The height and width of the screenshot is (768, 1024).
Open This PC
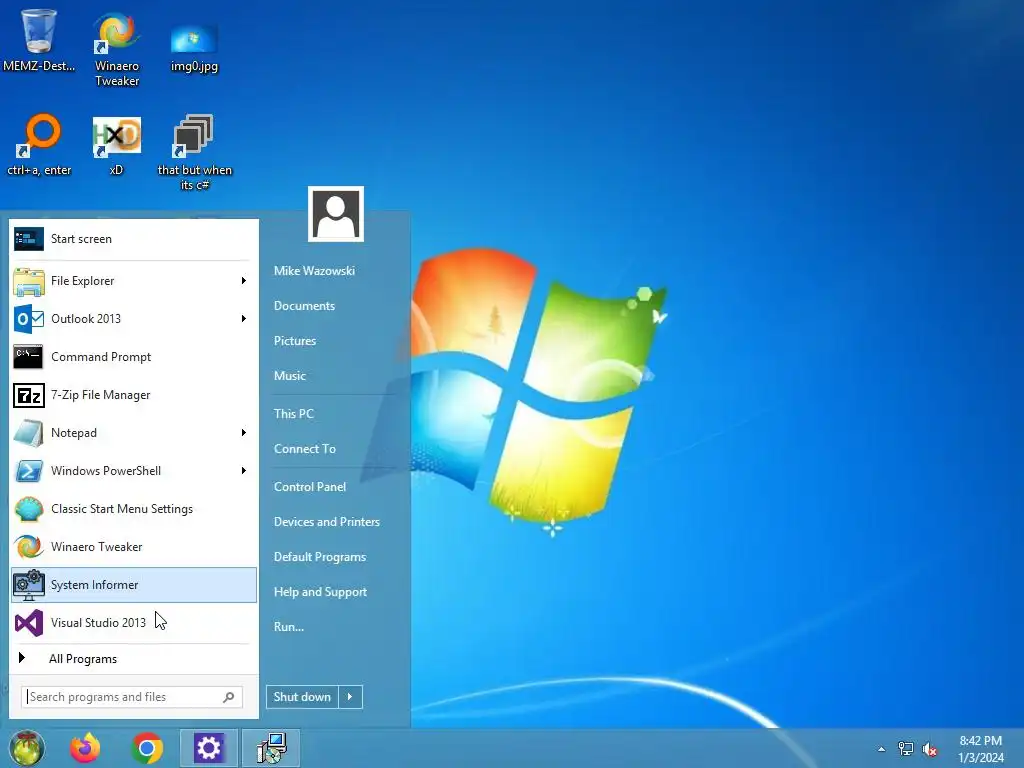point(294,413)
